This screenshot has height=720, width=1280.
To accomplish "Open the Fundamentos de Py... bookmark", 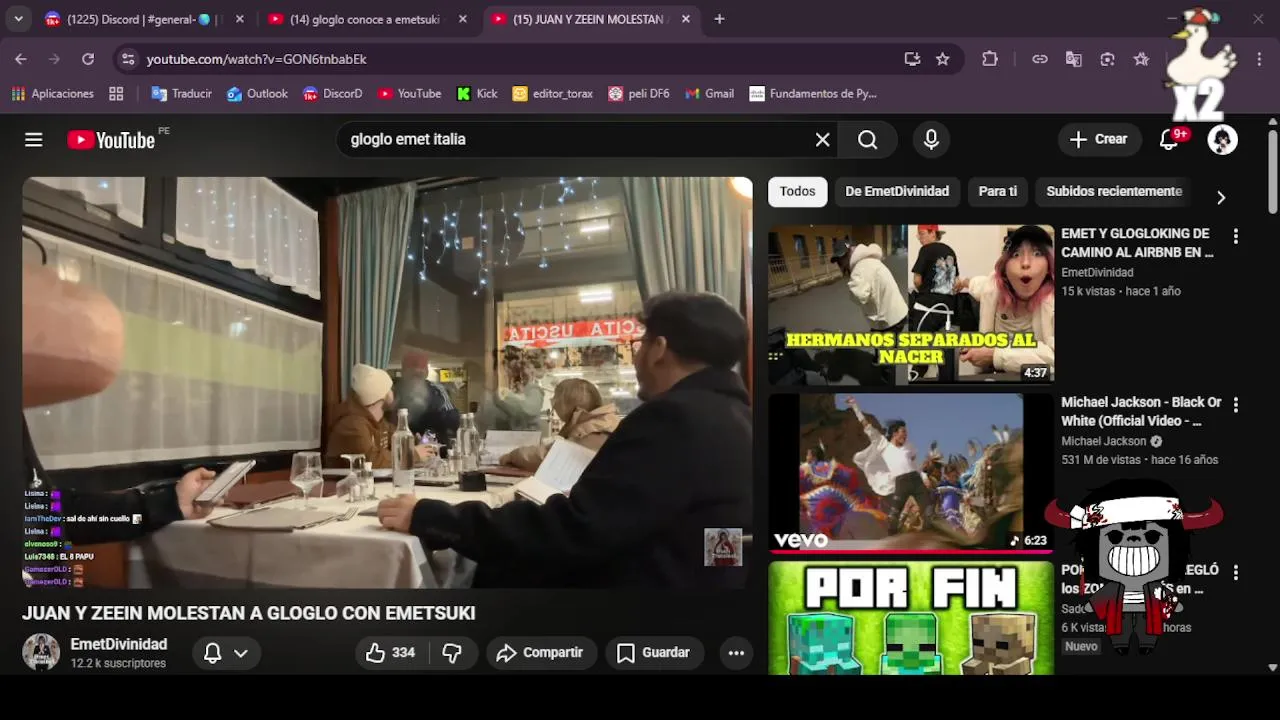I will pyautogui.click(x=813, y=94).
